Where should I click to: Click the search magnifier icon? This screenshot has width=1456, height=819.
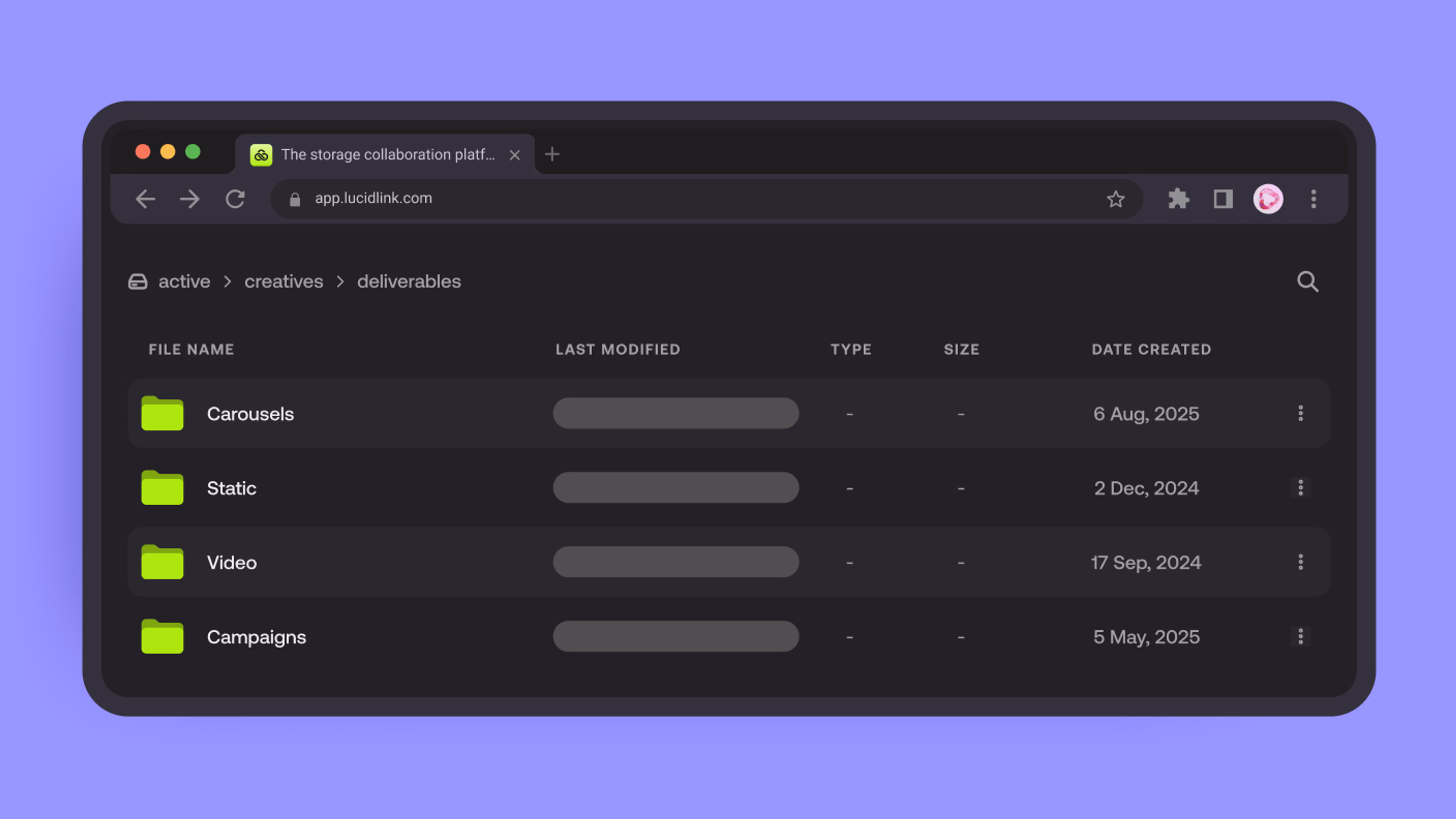coord(1307,281)
